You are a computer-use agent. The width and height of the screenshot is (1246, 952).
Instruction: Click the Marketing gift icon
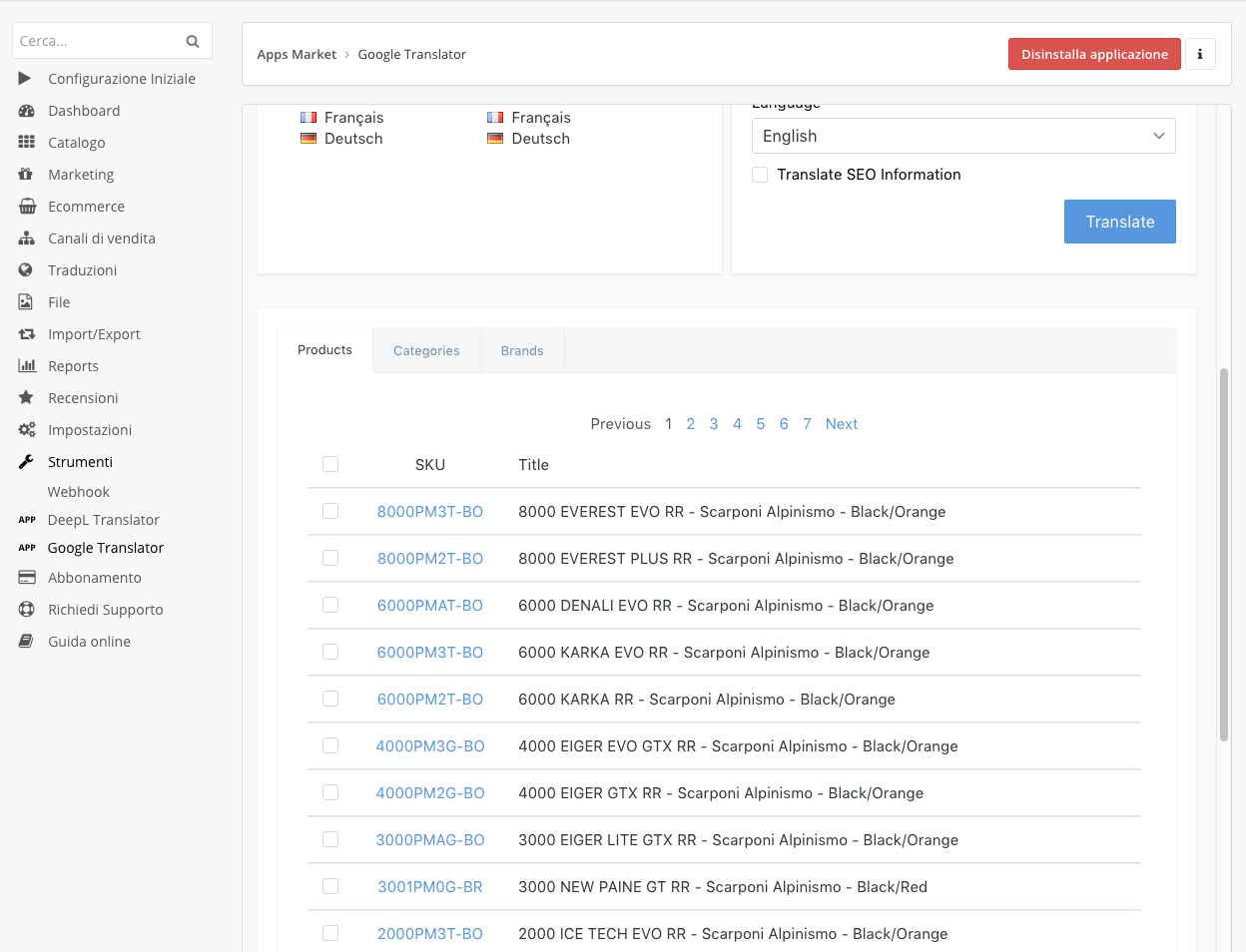tap(27, 175)
